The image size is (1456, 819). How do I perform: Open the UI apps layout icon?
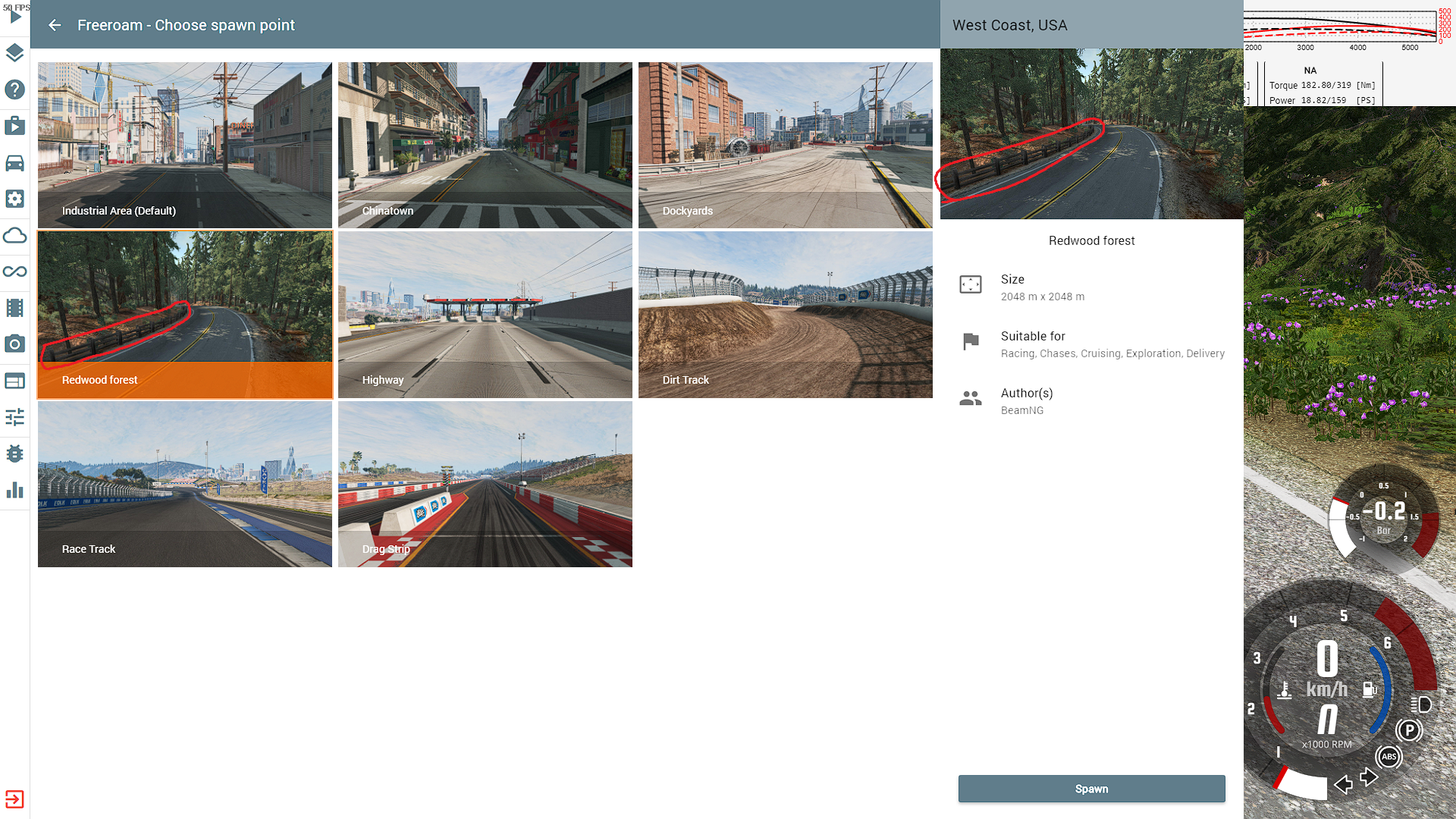(x=15, y=381)
